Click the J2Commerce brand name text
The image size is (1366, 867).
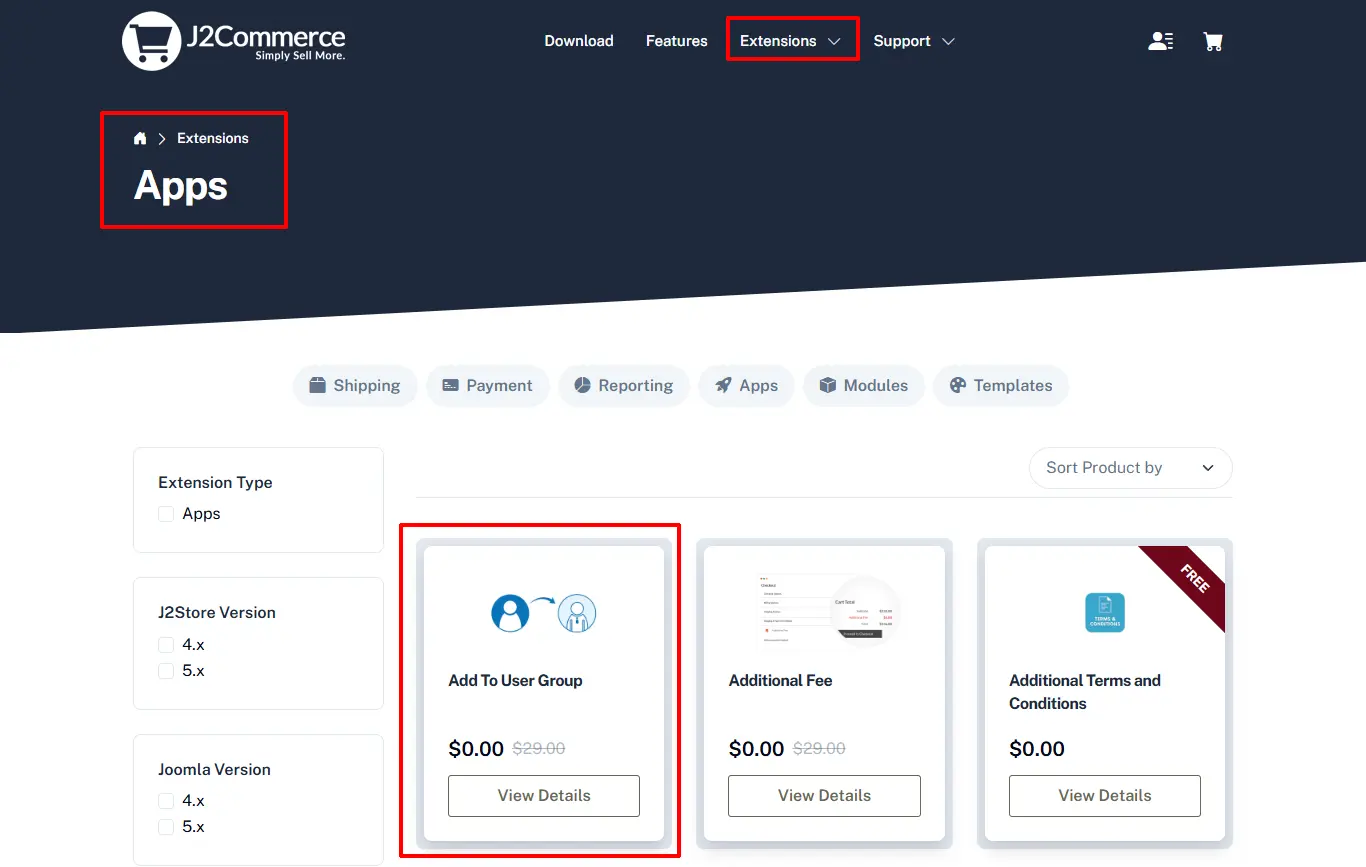266,38
